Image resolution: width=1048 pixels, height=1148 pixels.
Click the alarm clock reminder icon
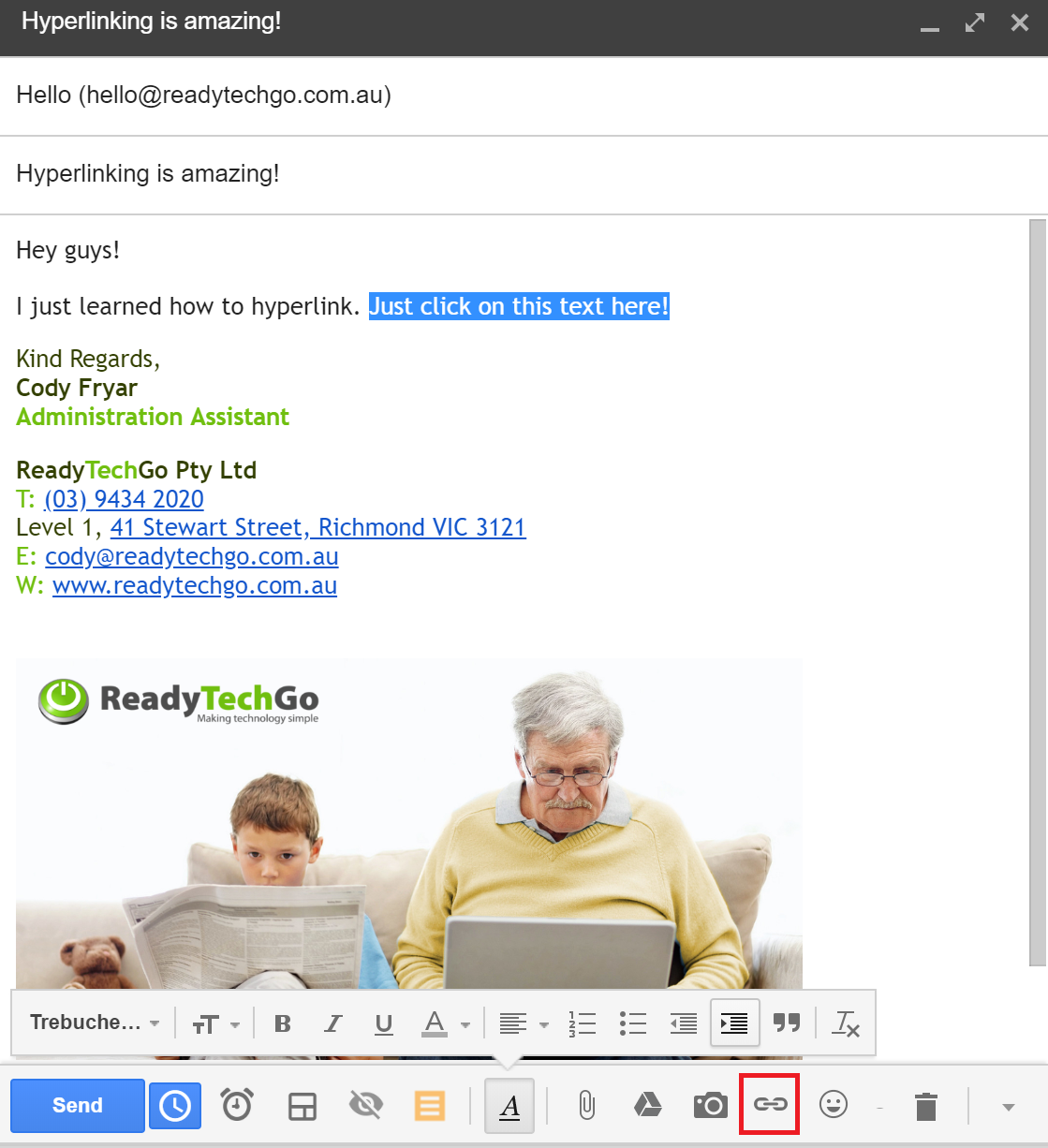pos(237,1106)
